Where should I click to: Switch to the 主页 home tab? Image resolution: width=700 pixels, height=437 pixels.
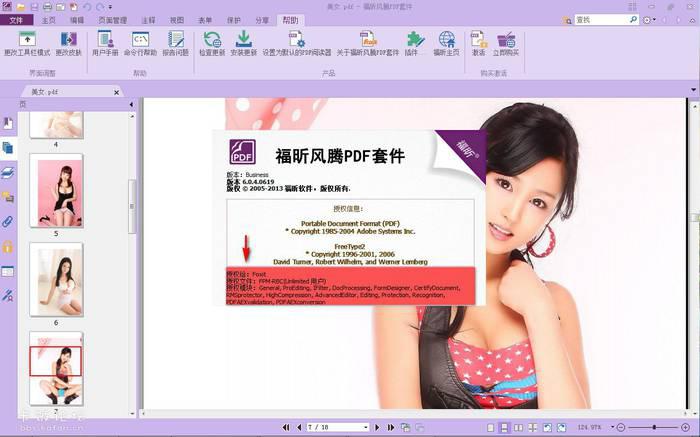(49, 20)
